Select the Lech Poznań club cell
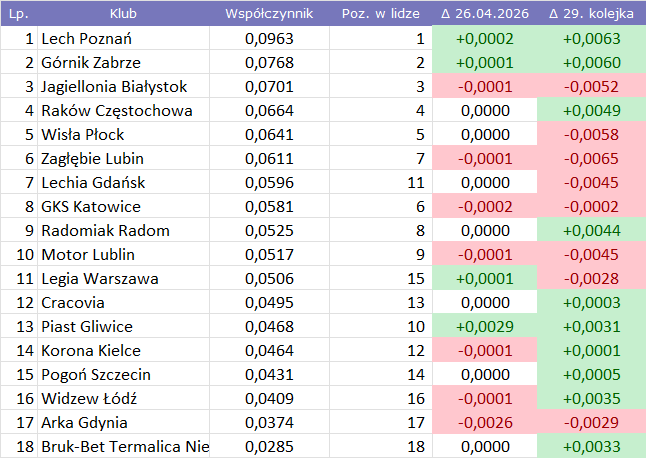 [x=123, y=39]
